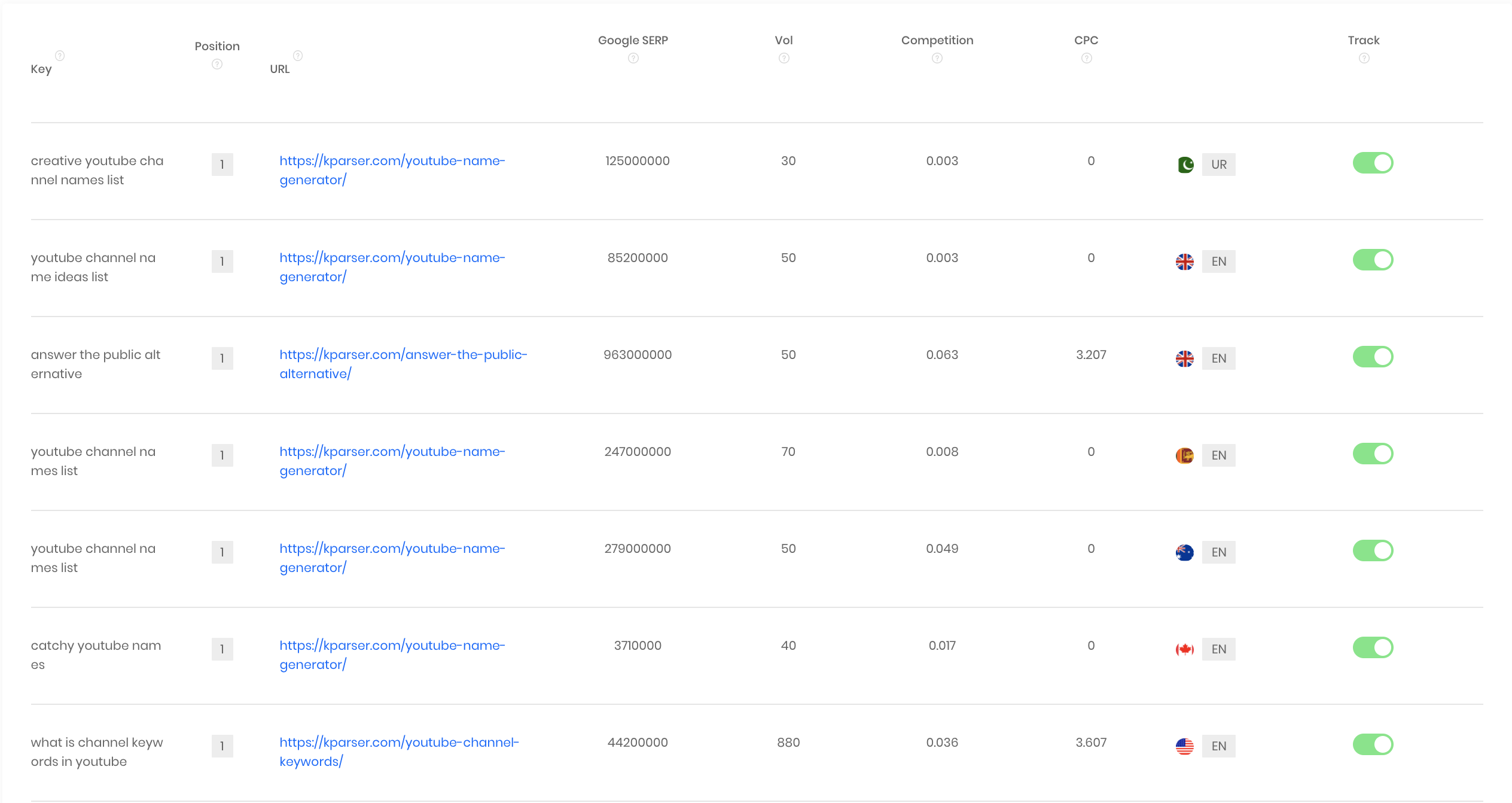Click the help icon under Track header
Image resolution: width=1512 pixels, height=803 pixels.
pyautogui.click(x=1364, y=58)
